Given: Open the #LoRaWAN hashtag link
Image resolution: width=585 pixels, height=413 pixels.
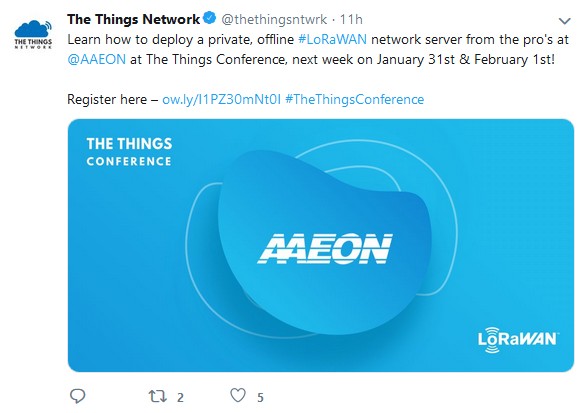Looking at the screenshot, I should pos(332,40).
